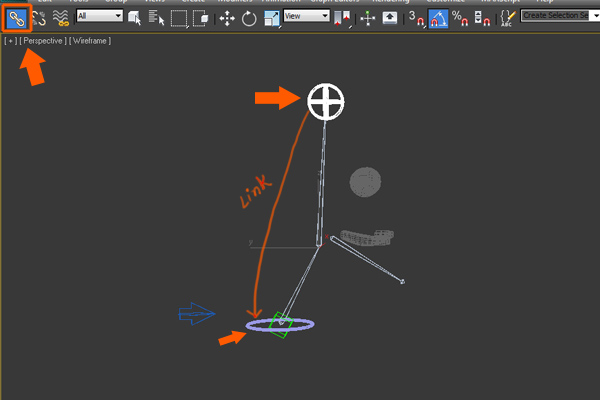
Task: Disable the Angle Snap toggle
Action: point(438,18)
